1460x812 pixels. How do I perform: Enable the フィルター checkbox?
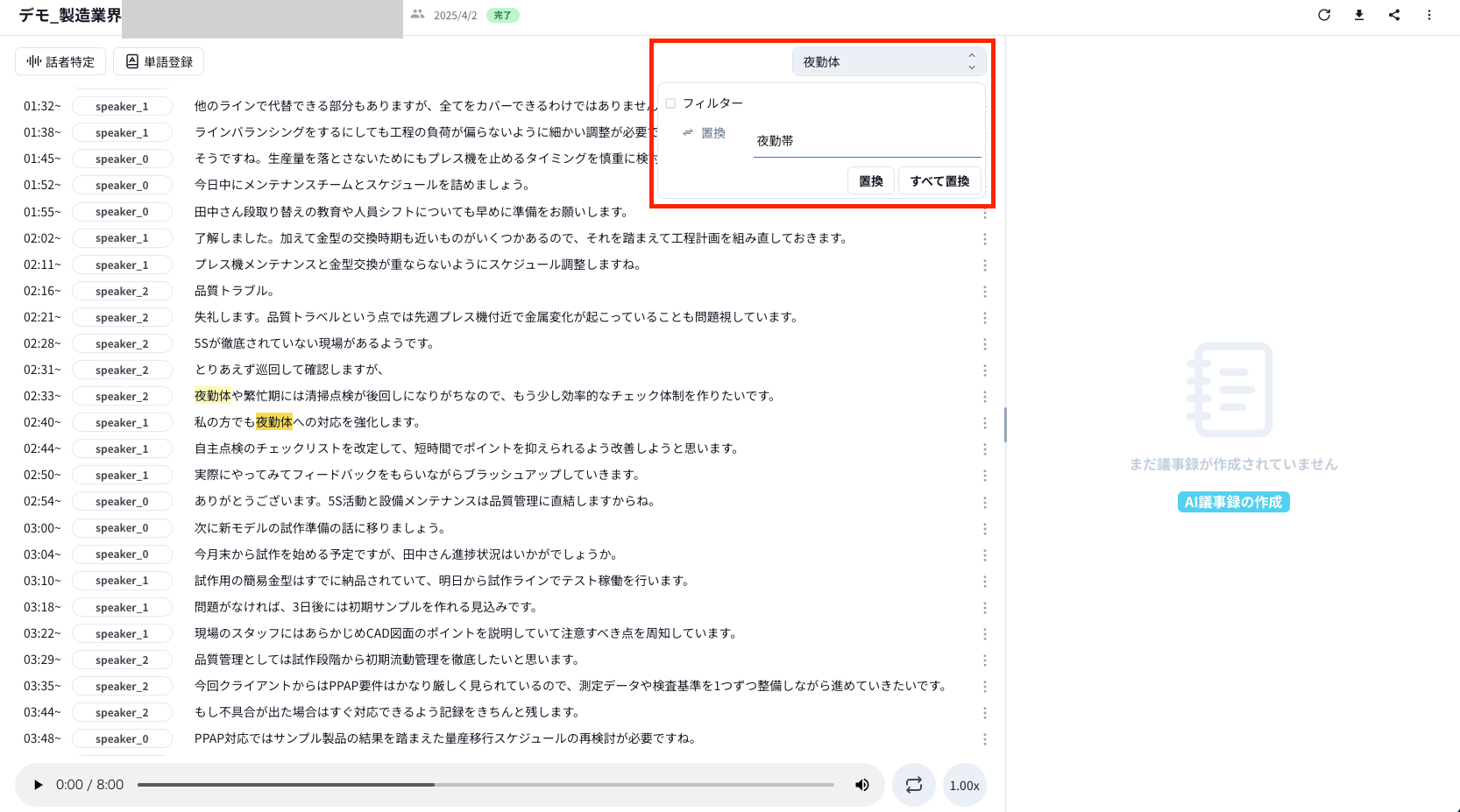[670, 103]
